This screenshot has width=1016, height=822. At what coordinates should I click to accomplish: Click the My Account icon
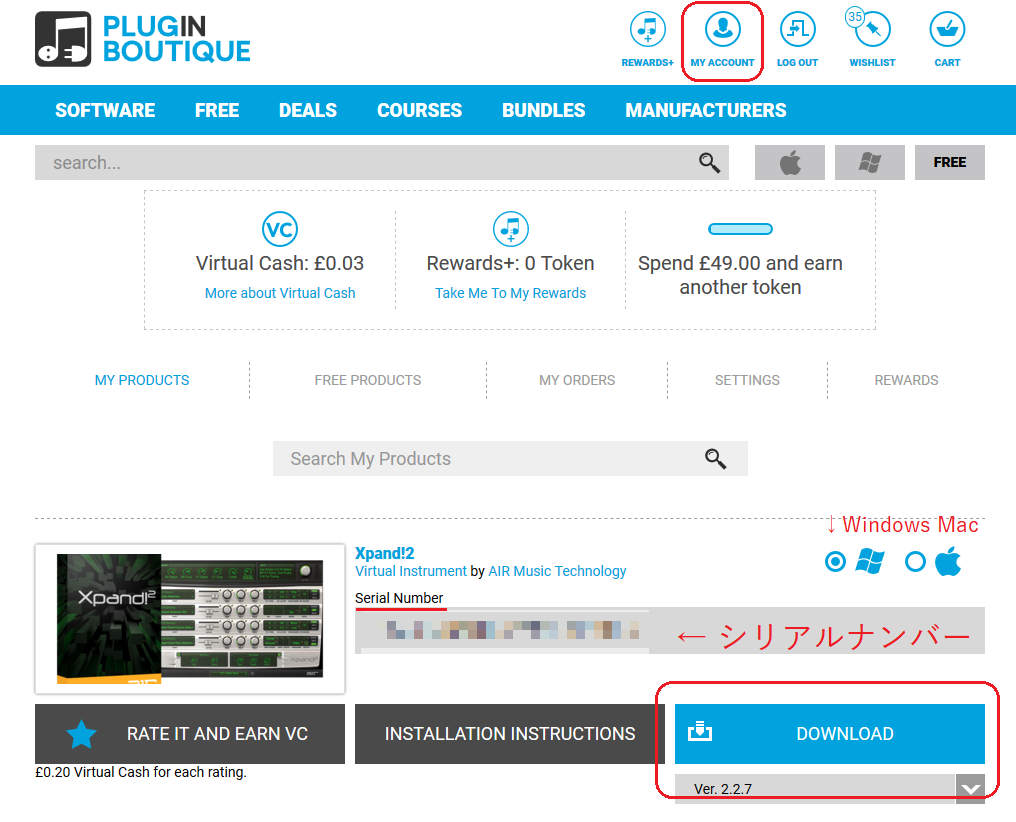click(x=722, y=30)
